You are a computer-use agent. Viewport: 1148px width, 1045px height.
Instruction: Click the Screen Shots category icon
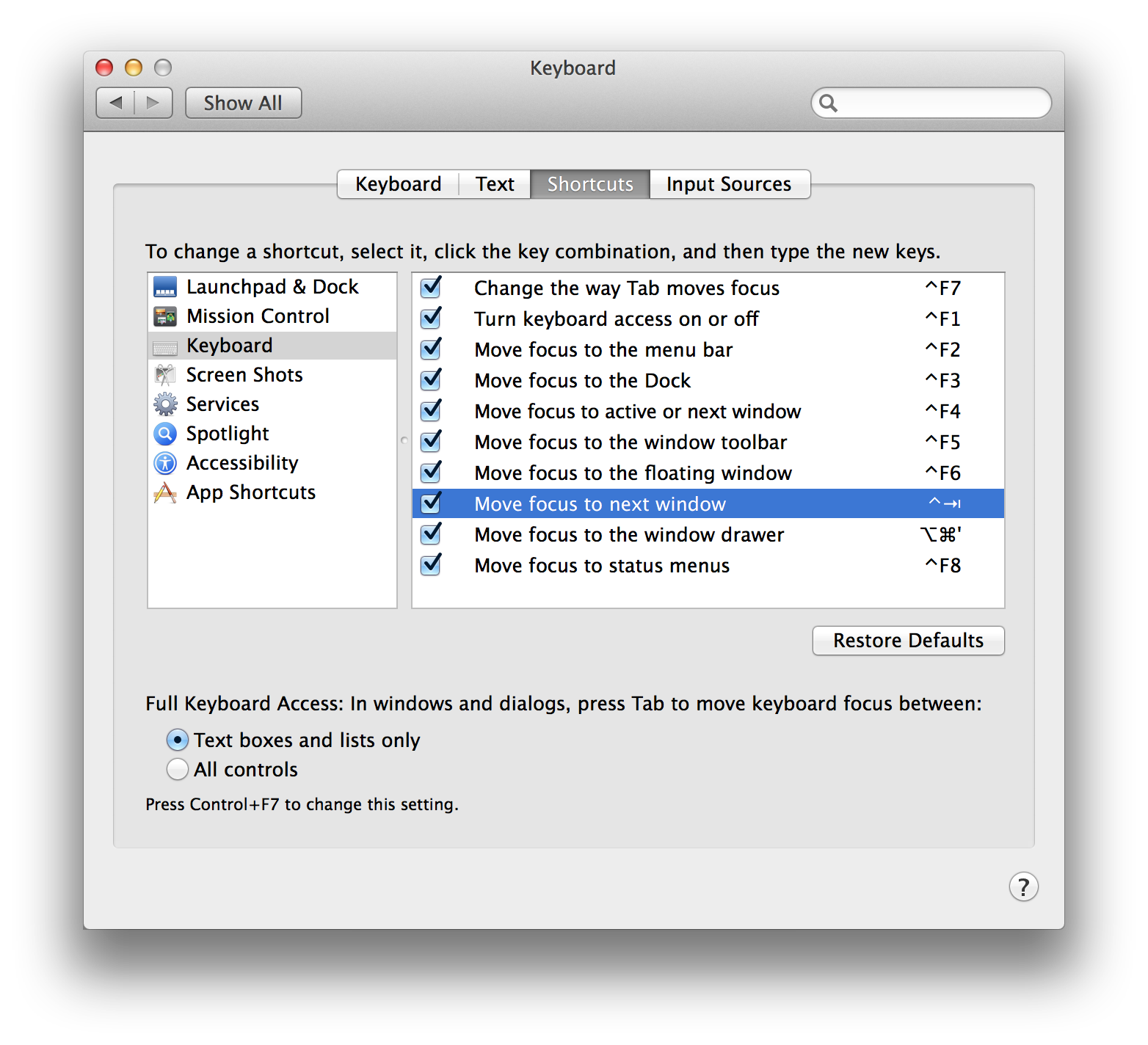(x=165, y=375)
